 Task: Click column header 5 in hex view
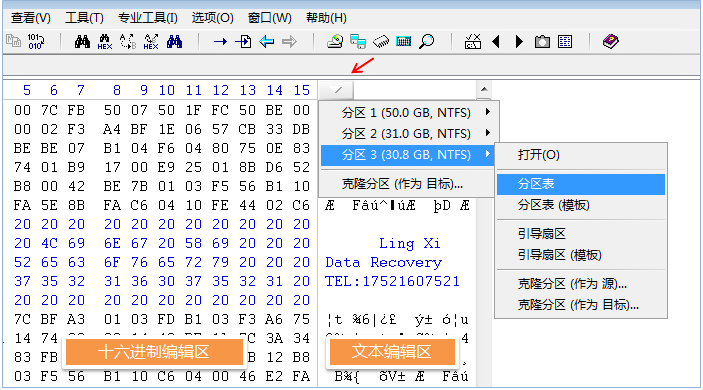tap(27, 90)
